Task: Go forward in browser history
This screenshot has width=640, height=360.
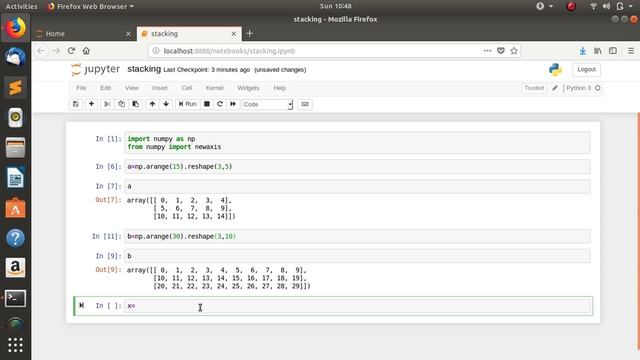Action: 56,51
